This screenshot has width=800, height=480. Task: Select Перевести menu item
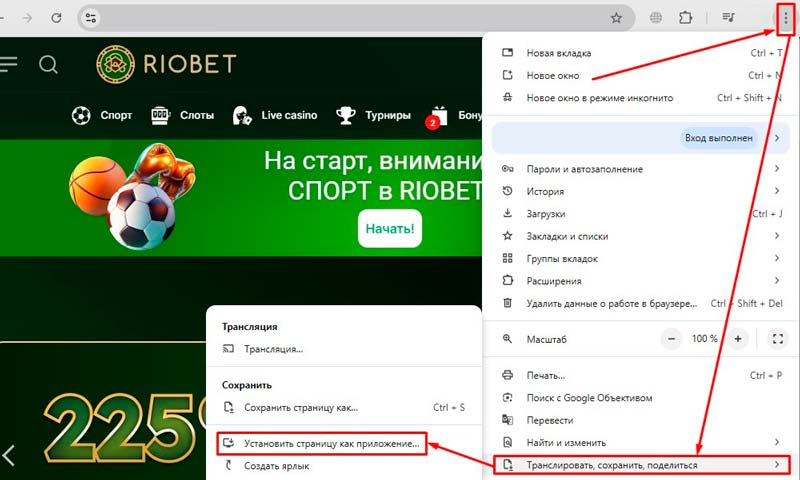642,420
